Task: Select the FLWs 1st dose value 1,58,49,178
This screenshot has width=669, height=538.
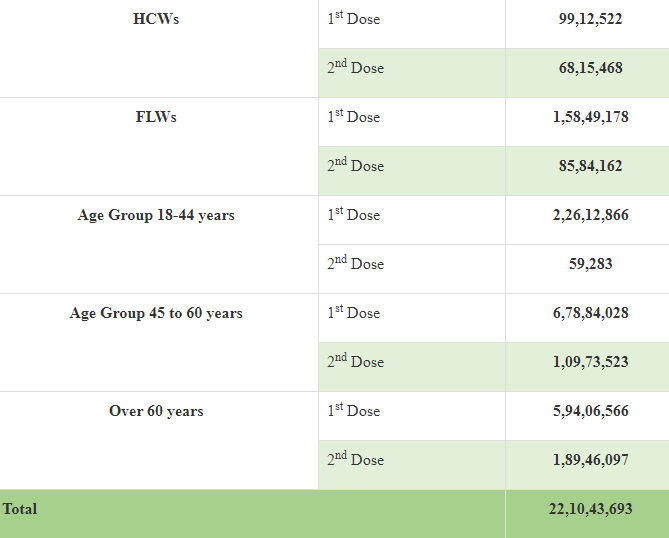Action: 590,117
